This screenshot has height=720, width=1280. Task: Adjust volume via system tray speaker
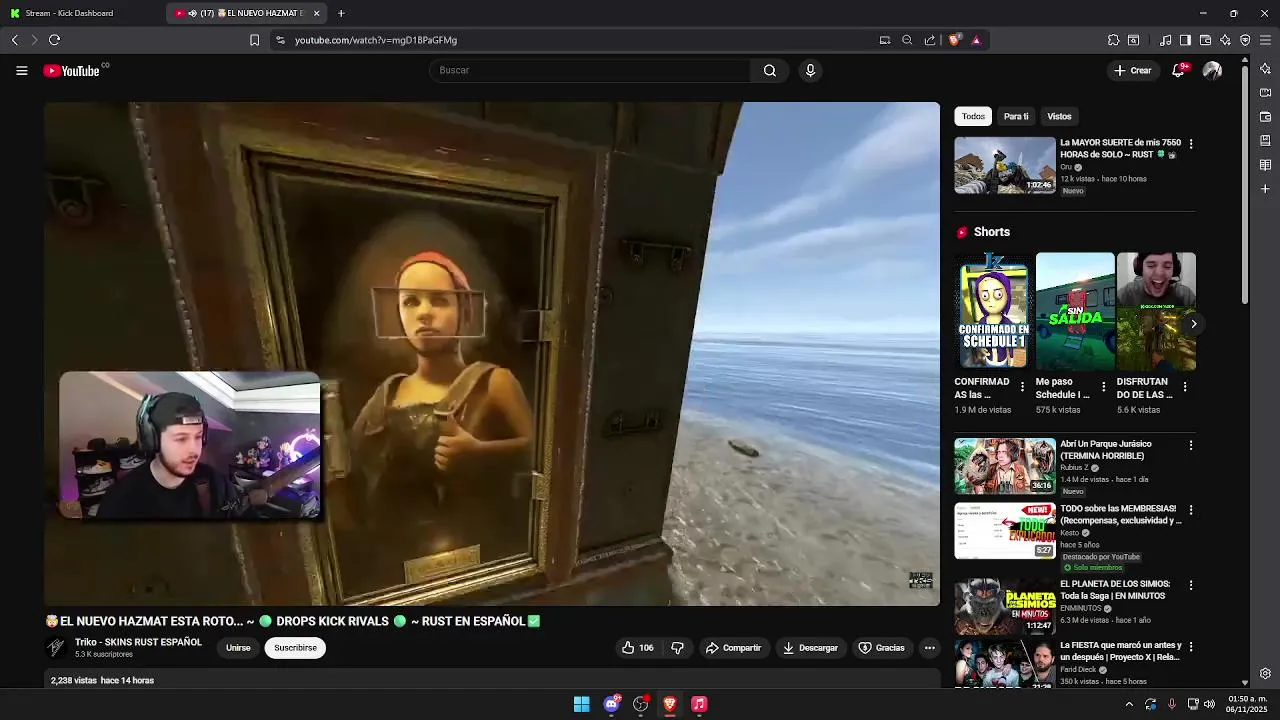coord(1209,704)
